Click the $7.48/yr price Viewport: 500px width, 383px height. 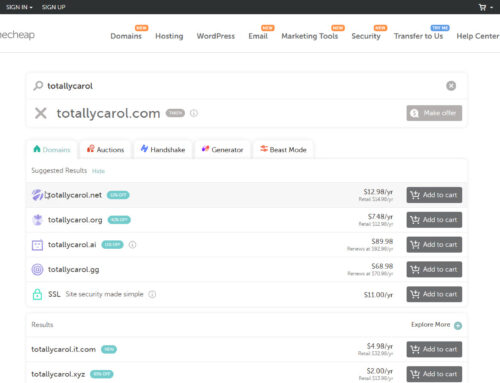380,217
